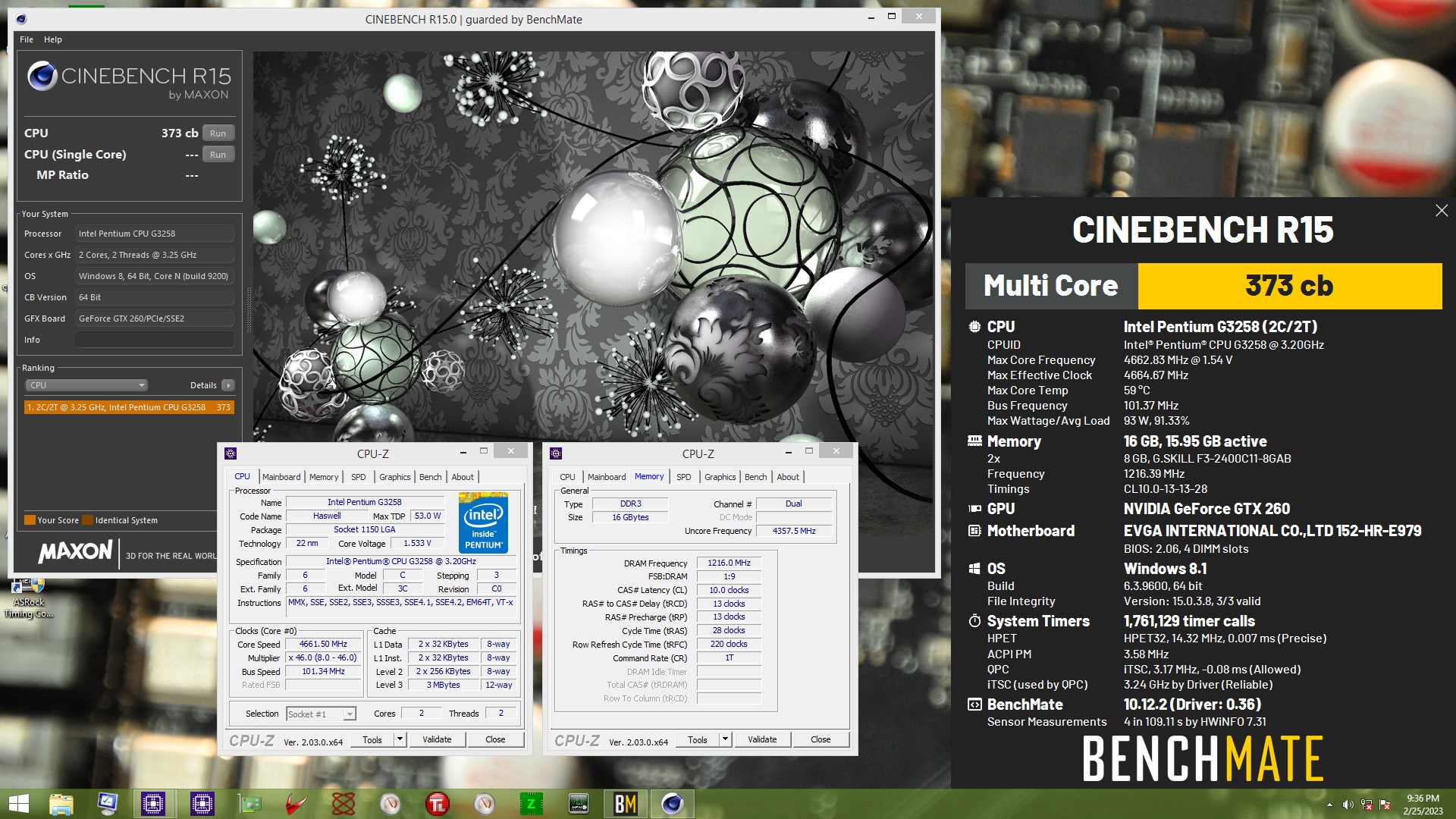The image size is (1456, 819).
Task: Click the Motherboard icon in BenchMate panel
Action: [974, 531]
